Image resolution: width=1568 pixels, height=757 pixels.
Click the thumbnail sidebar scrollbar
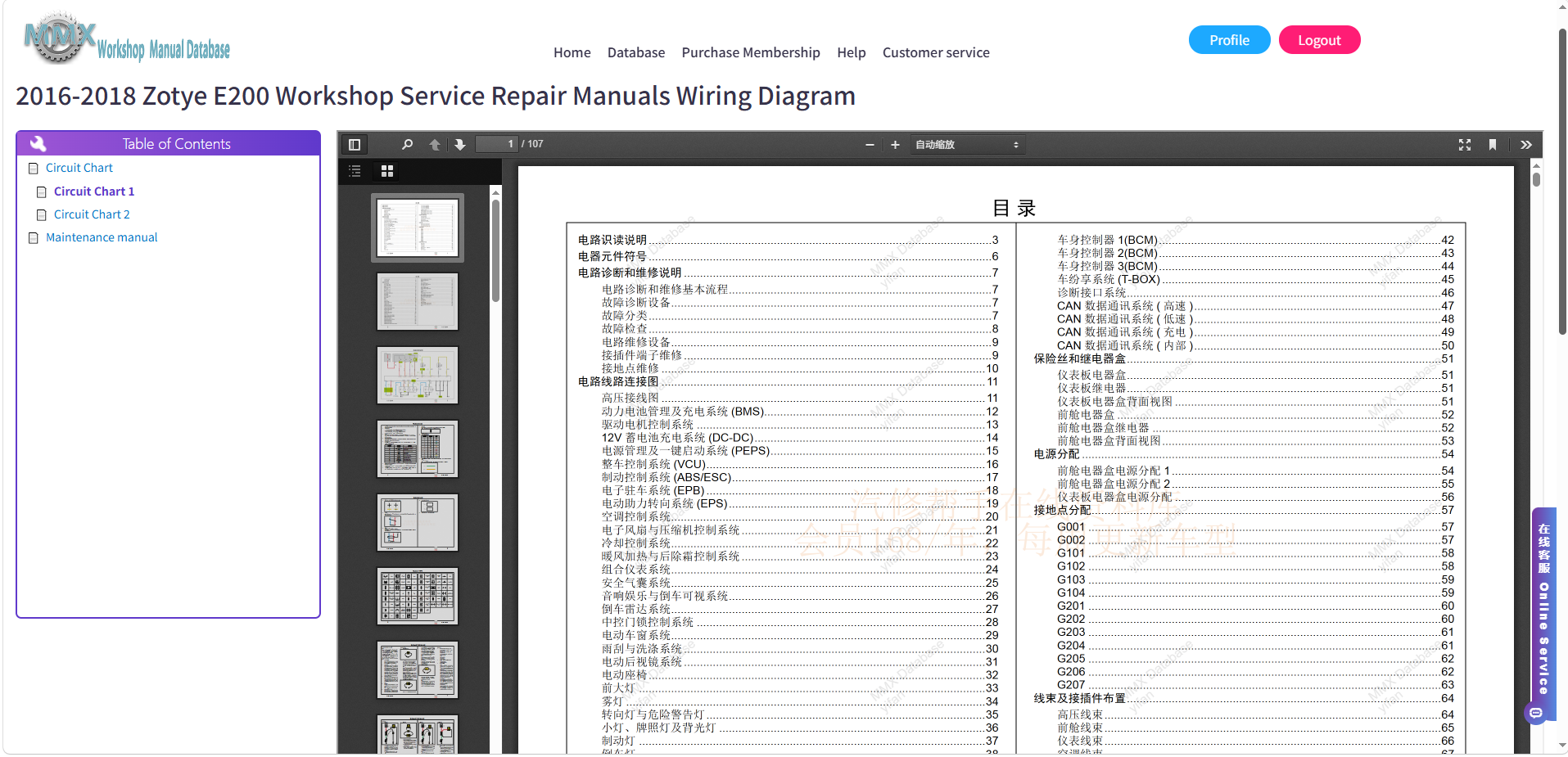click(495, 250)
